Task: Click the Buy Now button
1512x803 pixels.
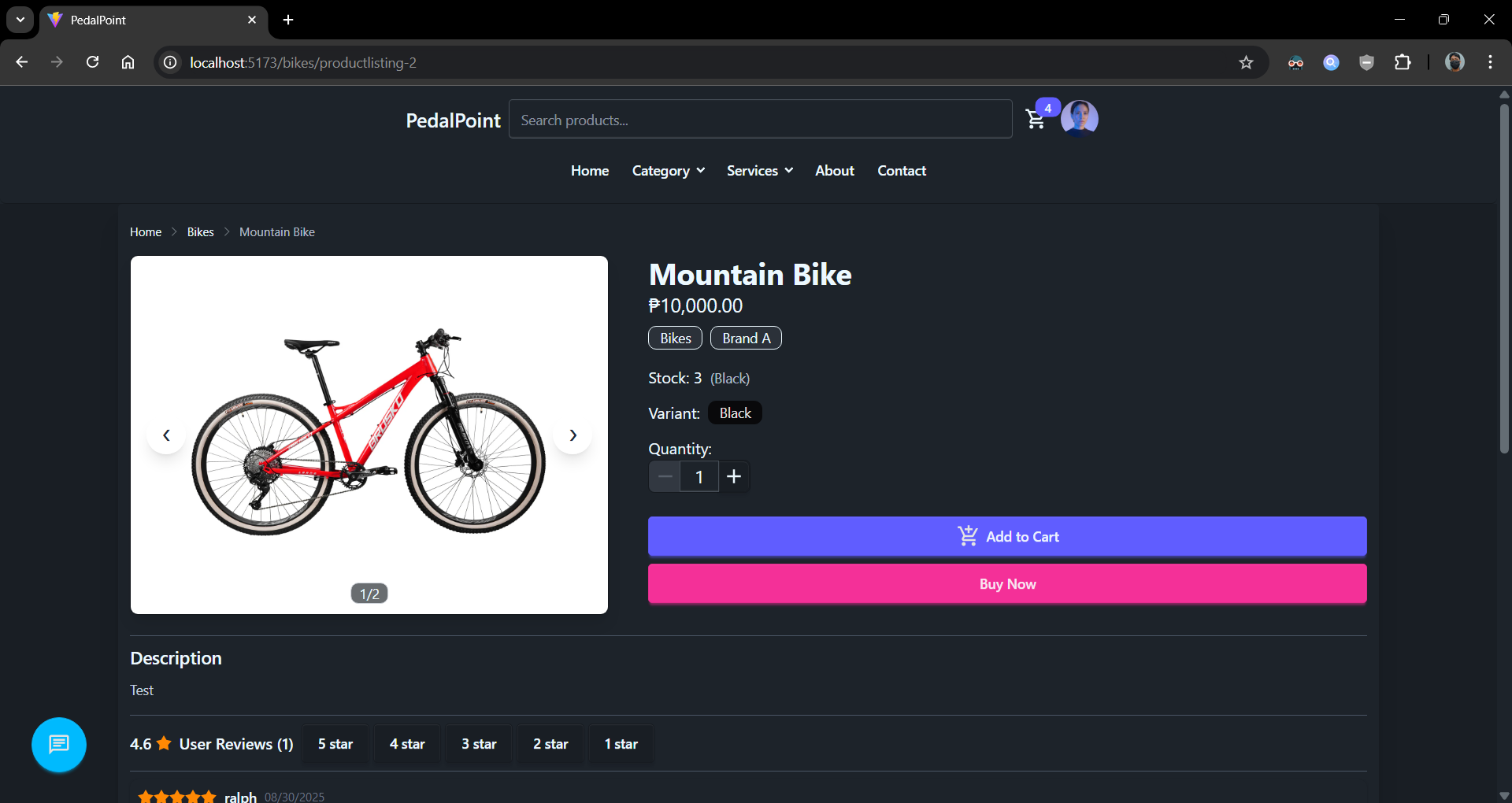Action: coord(1007,584)
